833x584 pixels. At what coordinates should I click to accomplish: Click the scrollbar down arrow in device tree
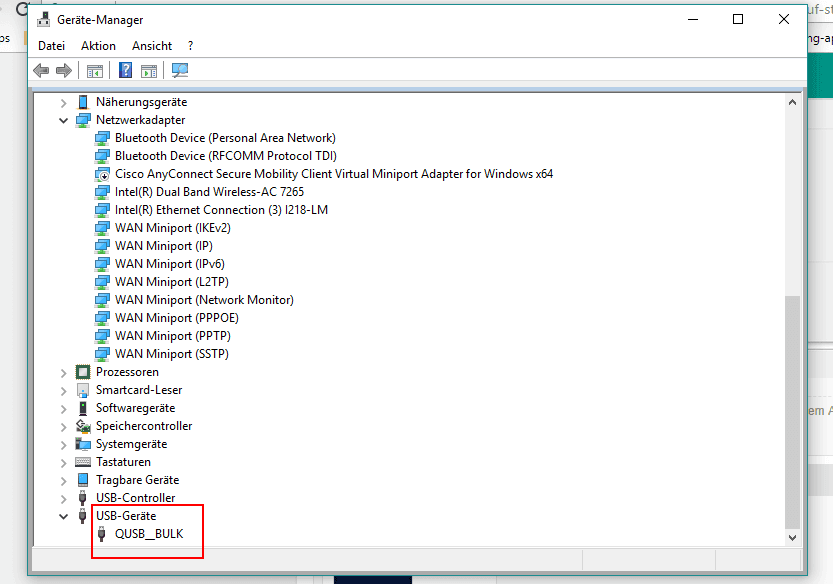(x=792, y=537)
